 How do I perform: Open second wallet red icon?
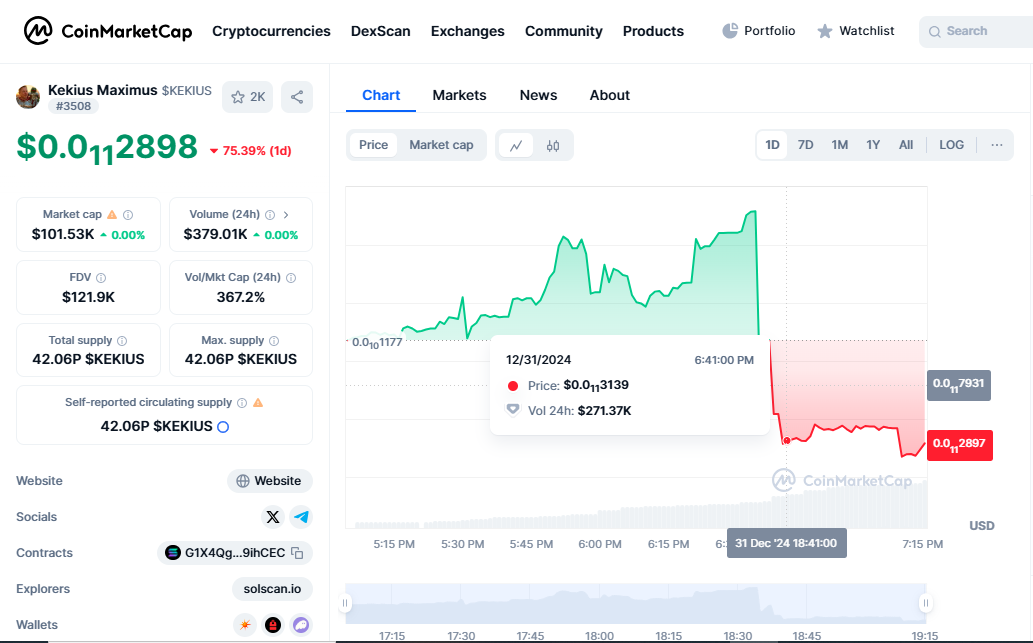click(273, 625)
